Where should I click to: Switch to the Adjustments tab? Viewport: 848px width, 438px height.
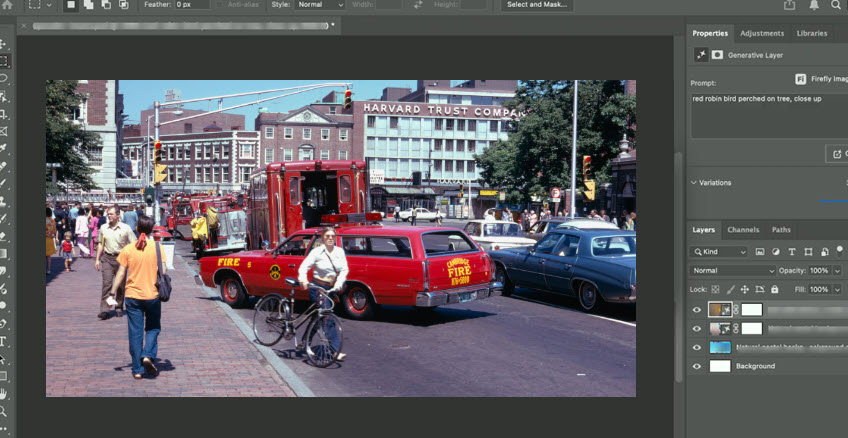point(762,33)
